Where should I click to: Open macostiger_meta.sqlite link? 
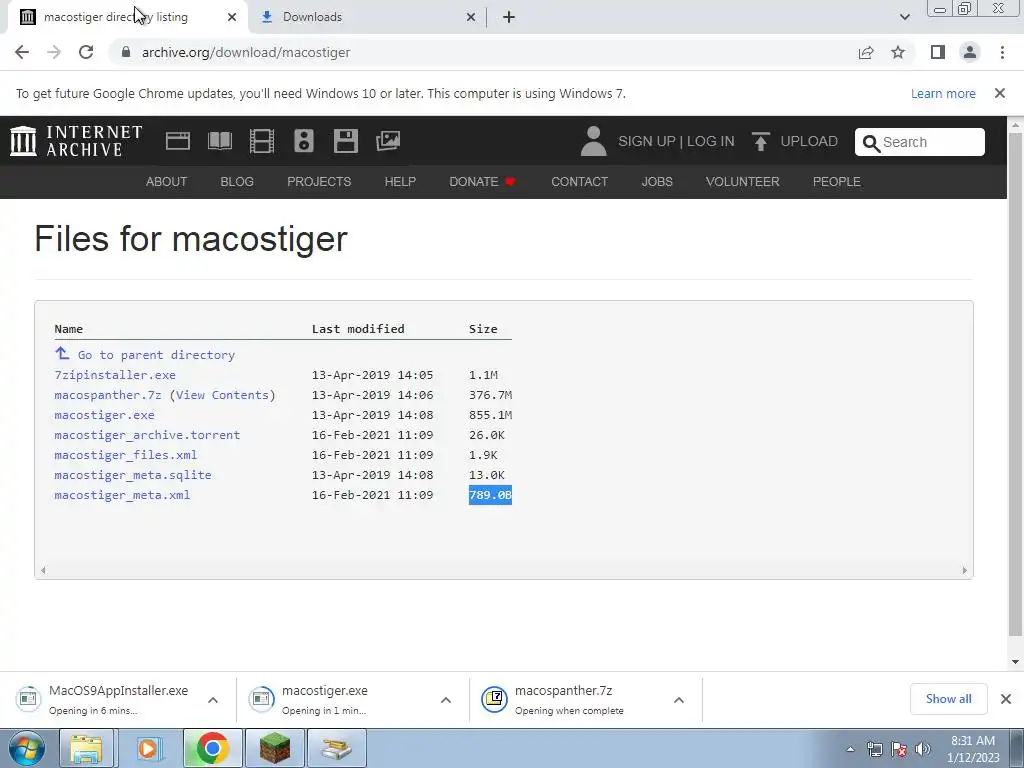pyautogui.click(x=133, y=475)
